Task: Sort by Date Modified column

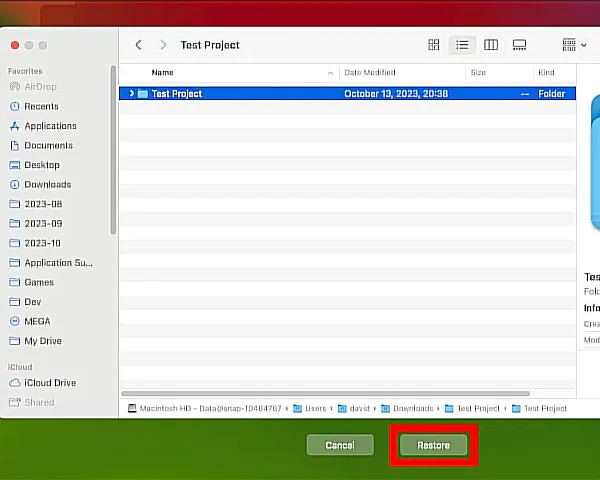Action: [x=370, y=72]
